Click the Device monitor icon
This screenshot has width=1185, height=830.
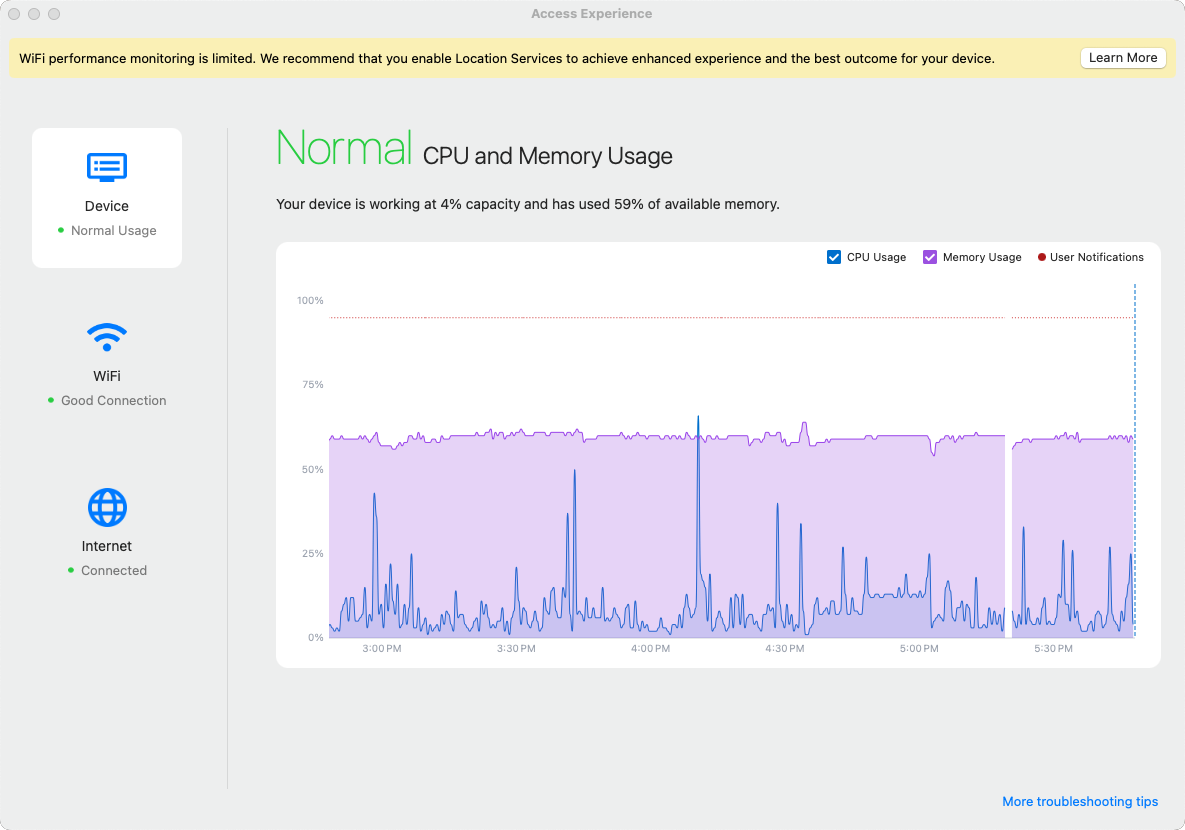pos(107,166)
